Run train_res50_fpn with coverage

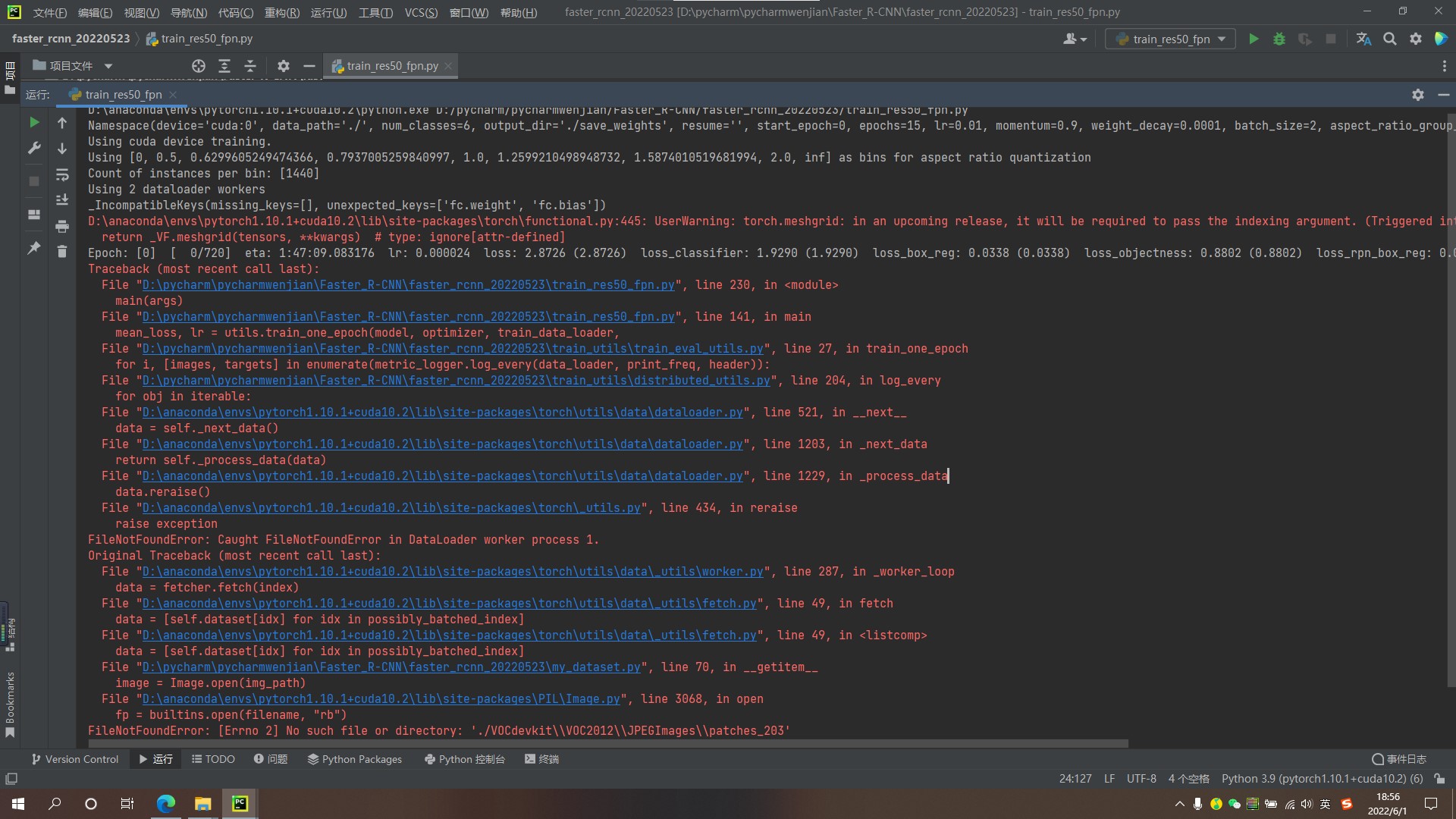(x=1305, y=39)
